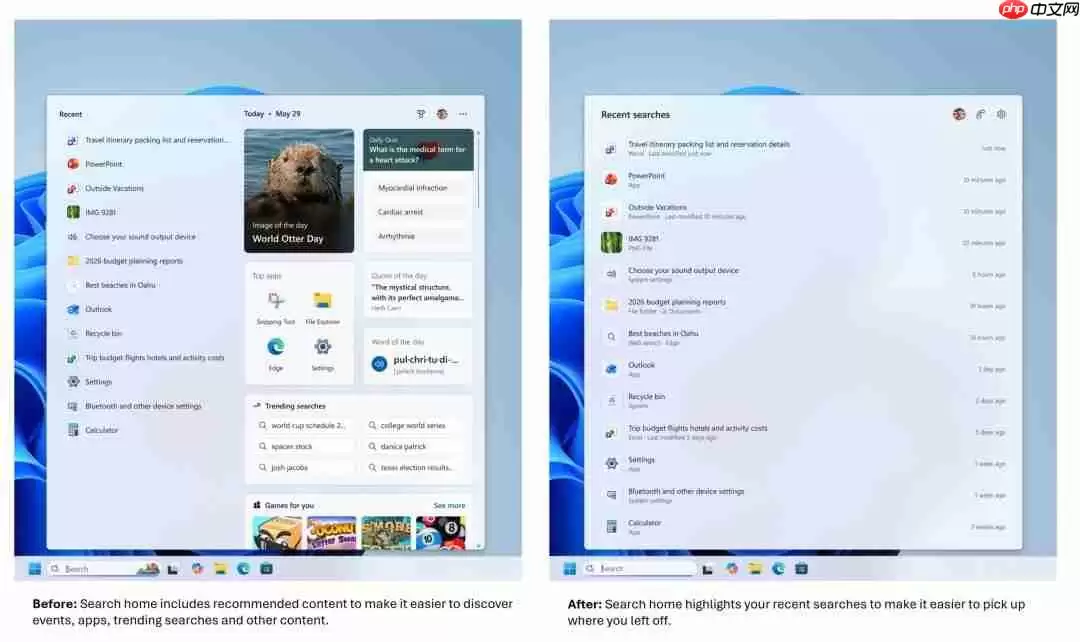
Task: Open Outside Vacations in After Recent searches
Action: coord(803,211)
